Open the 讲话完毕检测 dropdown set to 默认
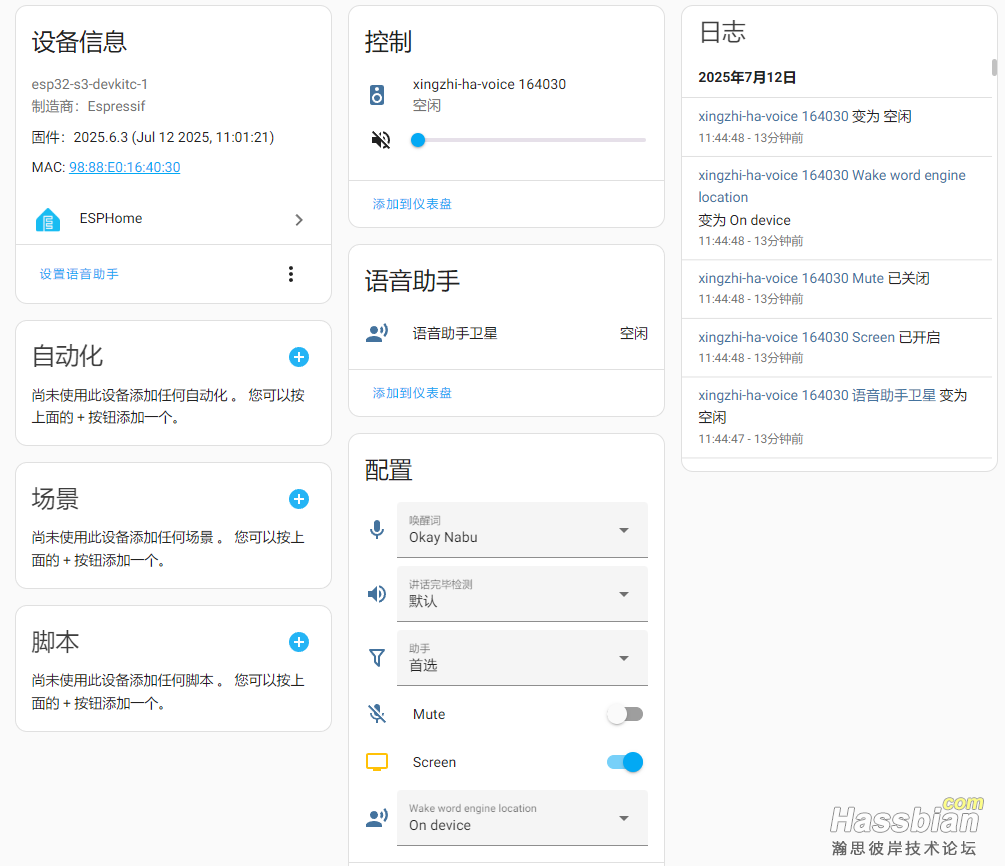Screen dimensions: 1005x866 (x=522, y=594)
